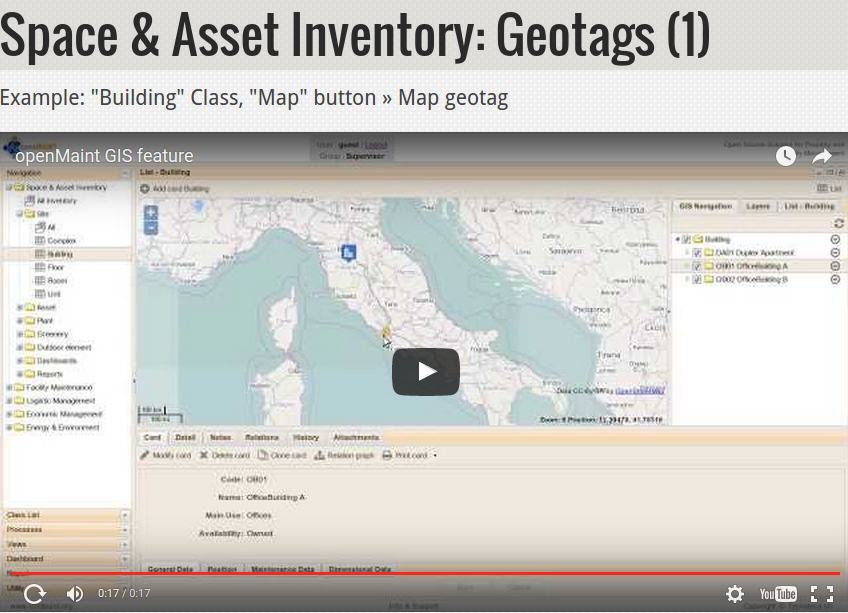The height and width of the screenshot is (613, 848).
Task: Toggle the Duplex Apartment checkbox
Action: pyautogui.click(x=697, y=253)
